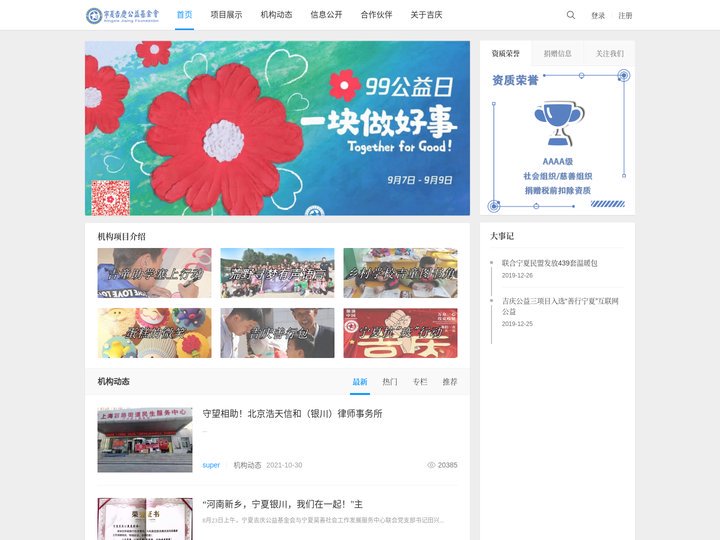Open the 99公益日 banner image

click(277, 128)
